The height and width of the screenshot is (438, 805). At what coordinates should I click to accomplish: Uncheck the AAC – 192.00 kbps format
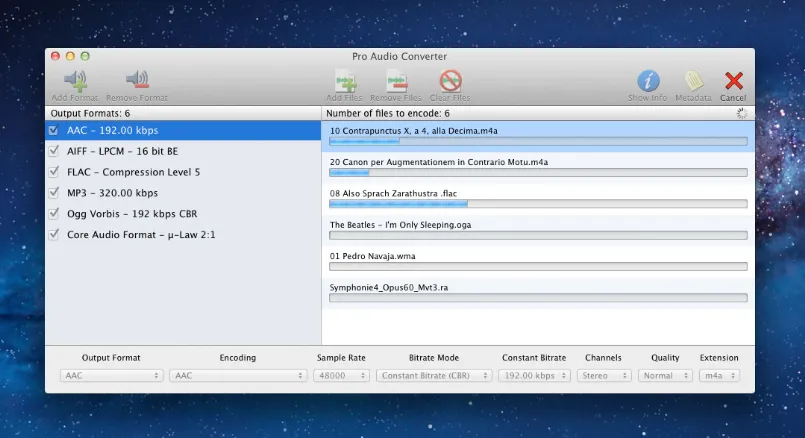click(x=53, y=130)
